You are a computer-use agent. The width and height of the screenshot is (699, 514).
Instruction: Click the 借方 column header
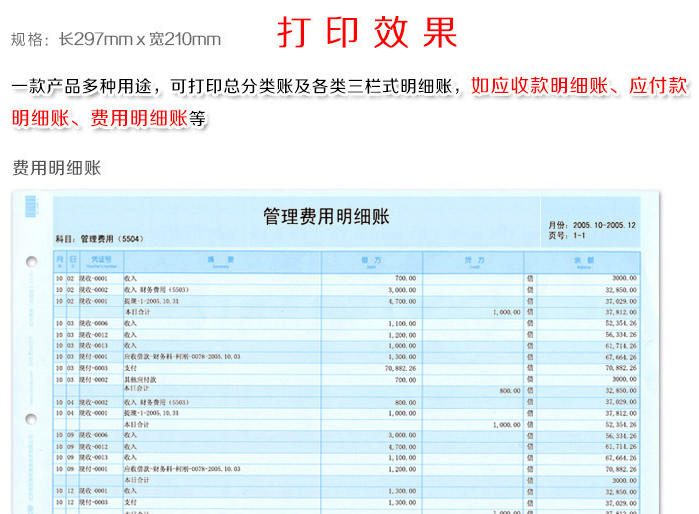pyautogui.click(x=371, y=261)
